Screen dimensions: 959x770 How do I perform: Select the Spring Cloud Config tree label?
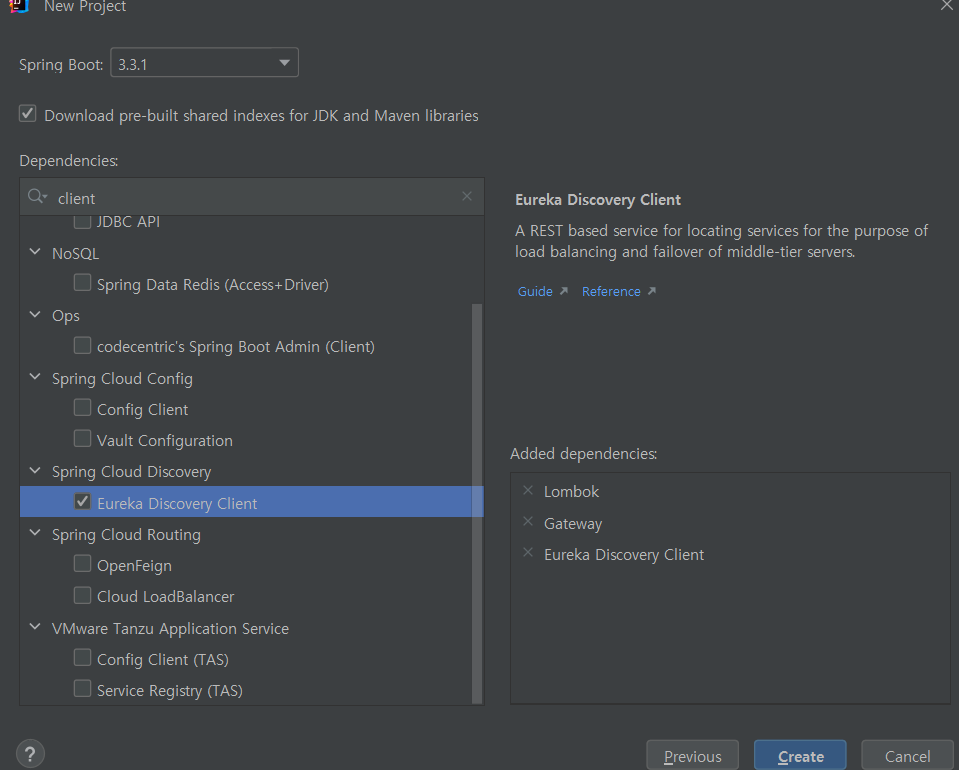click(122, 379)
